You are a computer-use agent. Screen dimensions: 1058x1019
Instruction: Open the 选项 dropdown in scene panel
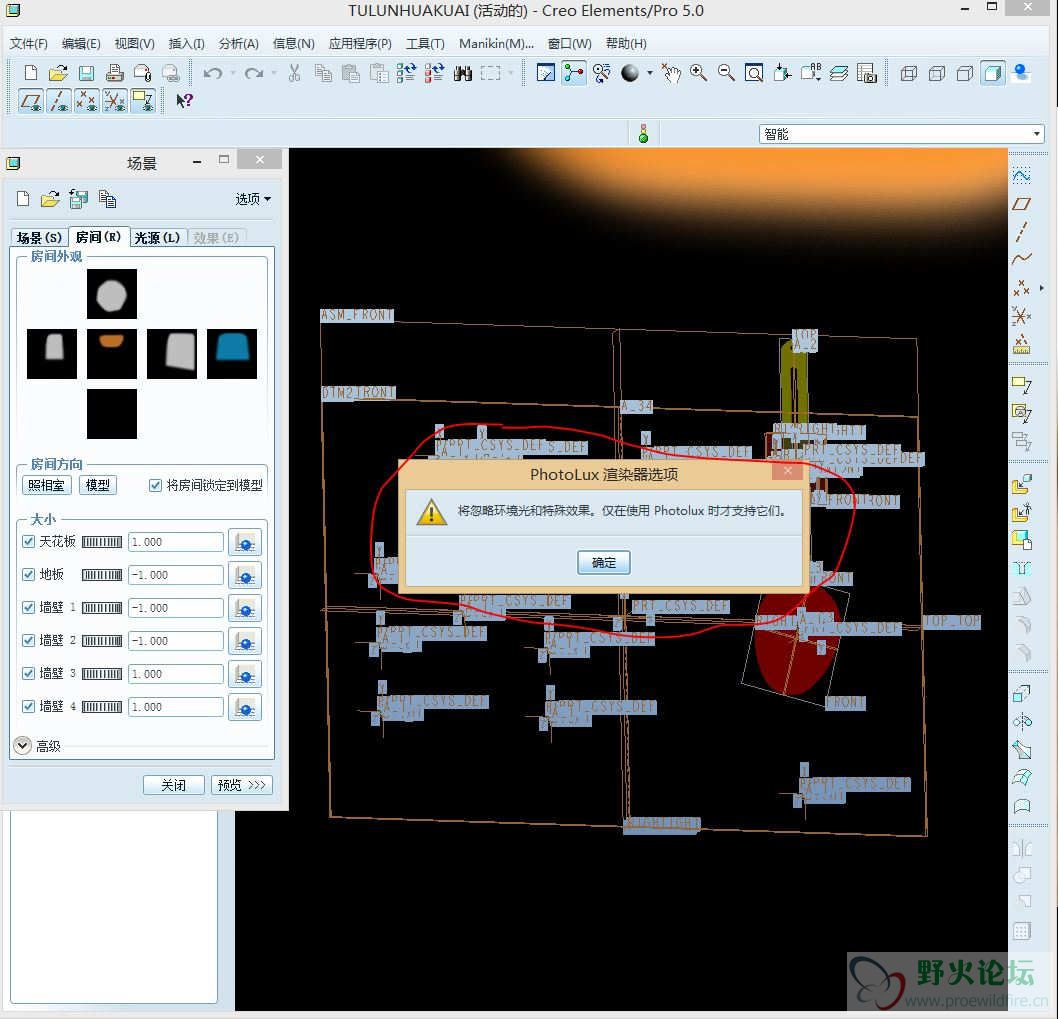point(252,198)
